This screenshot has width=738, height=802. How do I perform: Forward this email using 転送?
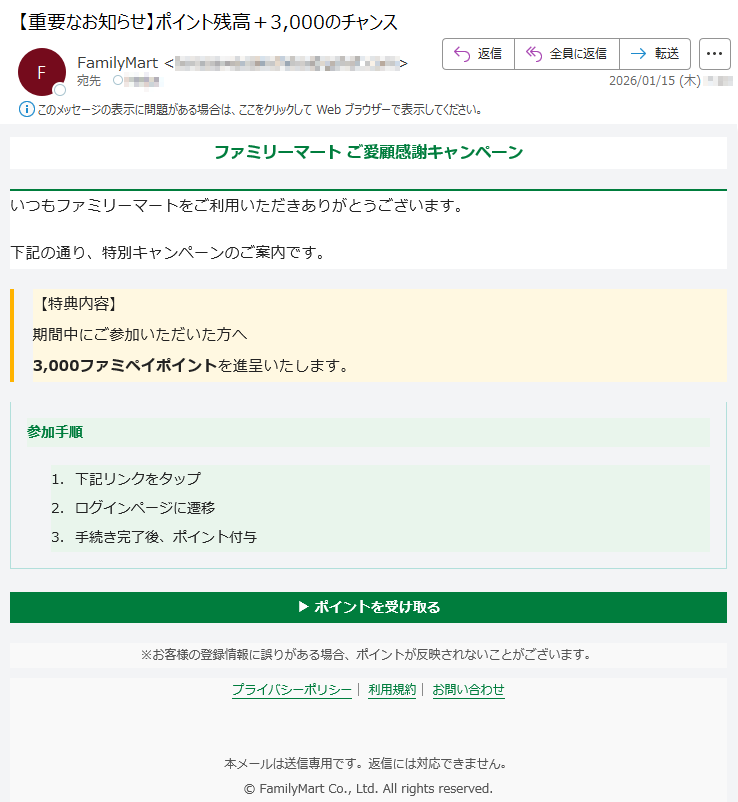(x=654, y=54)
